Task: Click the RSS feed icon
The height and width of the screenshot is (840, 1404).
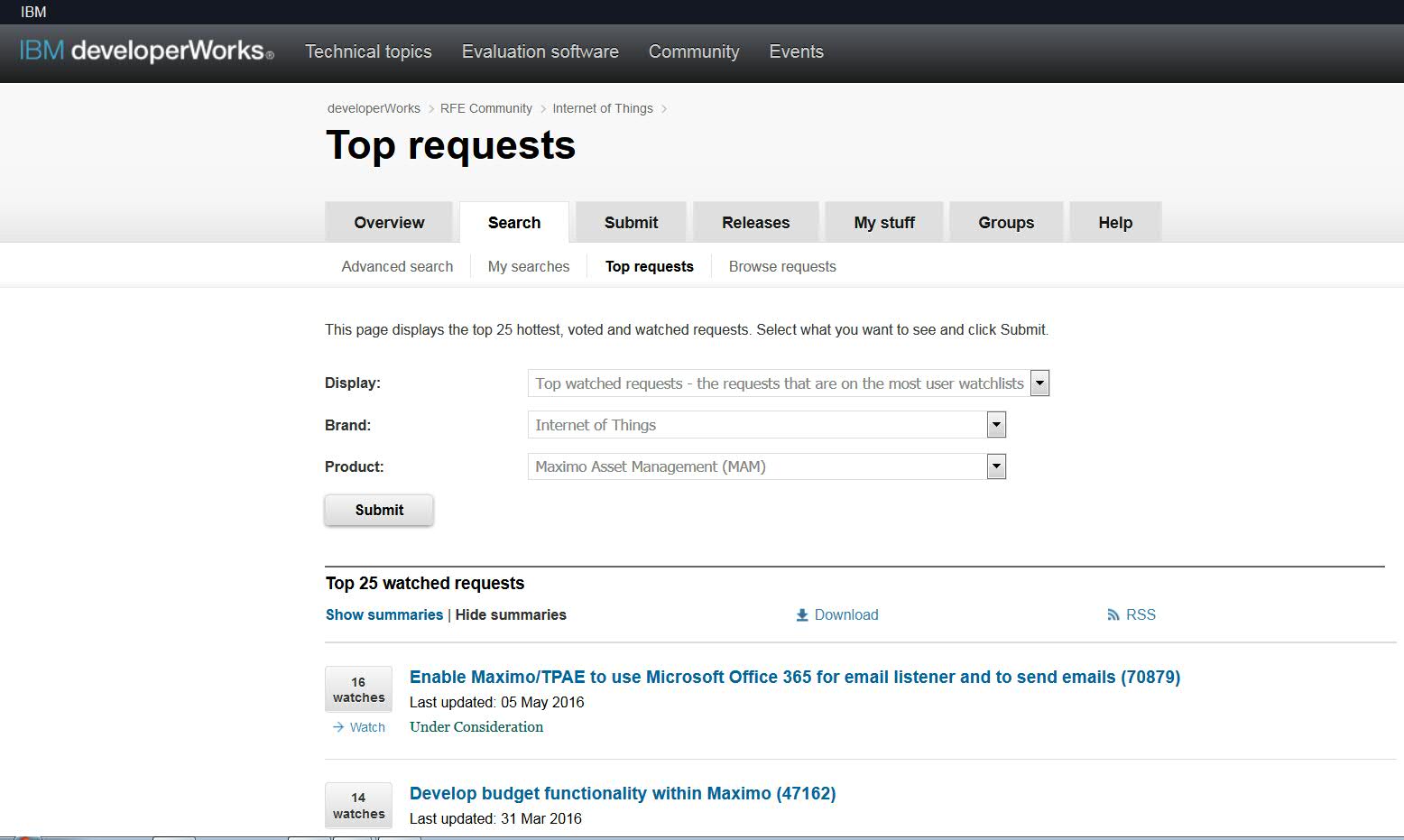Action: click(x=1113, y=615)
